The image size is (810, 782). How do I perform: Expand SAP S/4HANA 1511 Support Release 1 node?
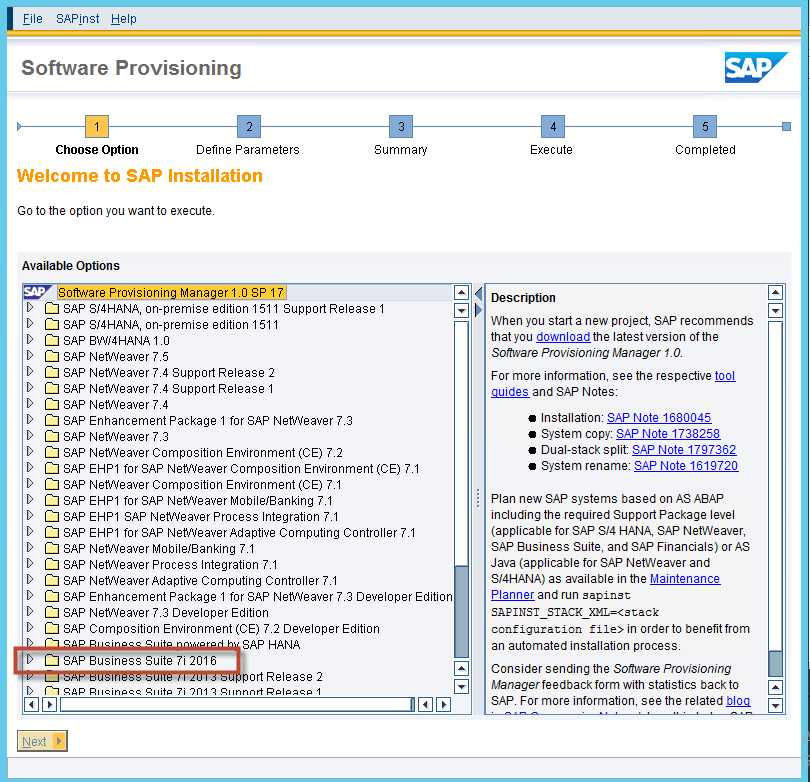tap(30, 309)
